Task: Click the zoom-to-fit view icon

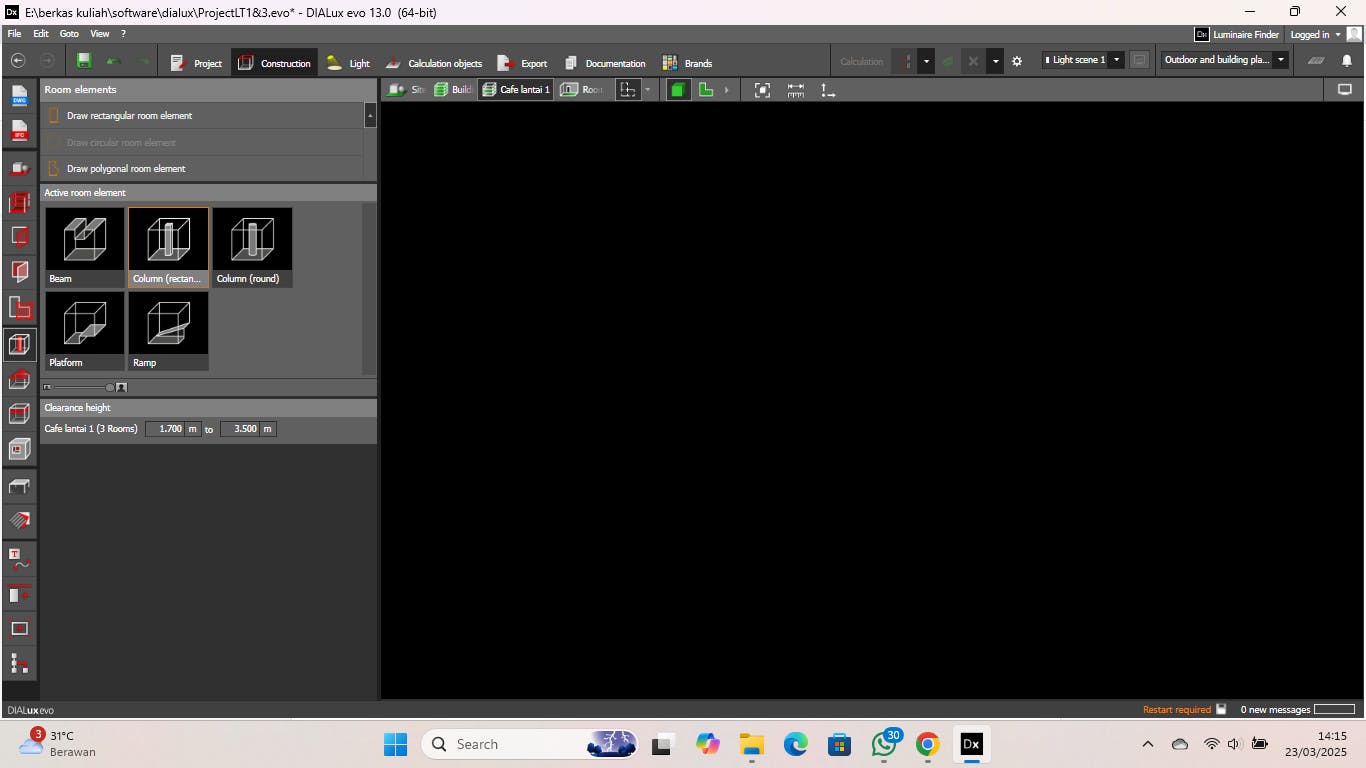Action: pos(762,90)
